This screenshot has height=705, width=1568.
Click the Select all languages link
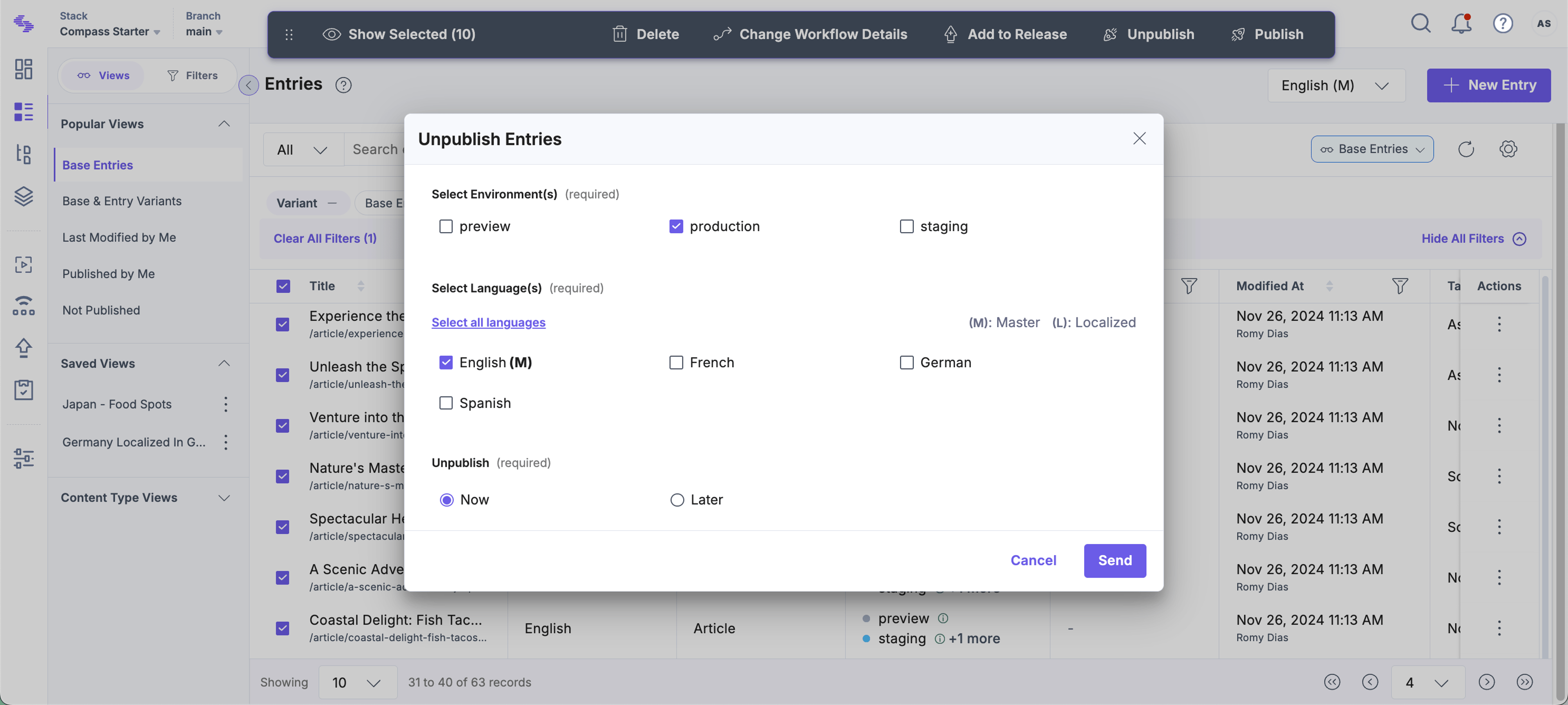(x=488, y=322)
